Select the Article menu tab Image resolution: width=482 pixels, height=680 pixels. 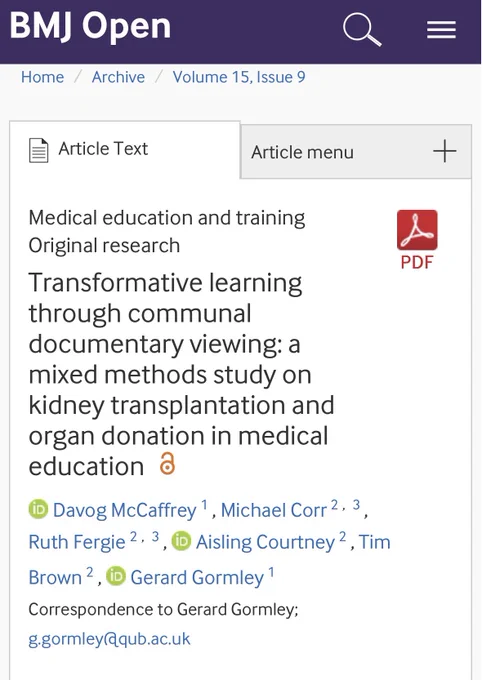click(356, 152)
